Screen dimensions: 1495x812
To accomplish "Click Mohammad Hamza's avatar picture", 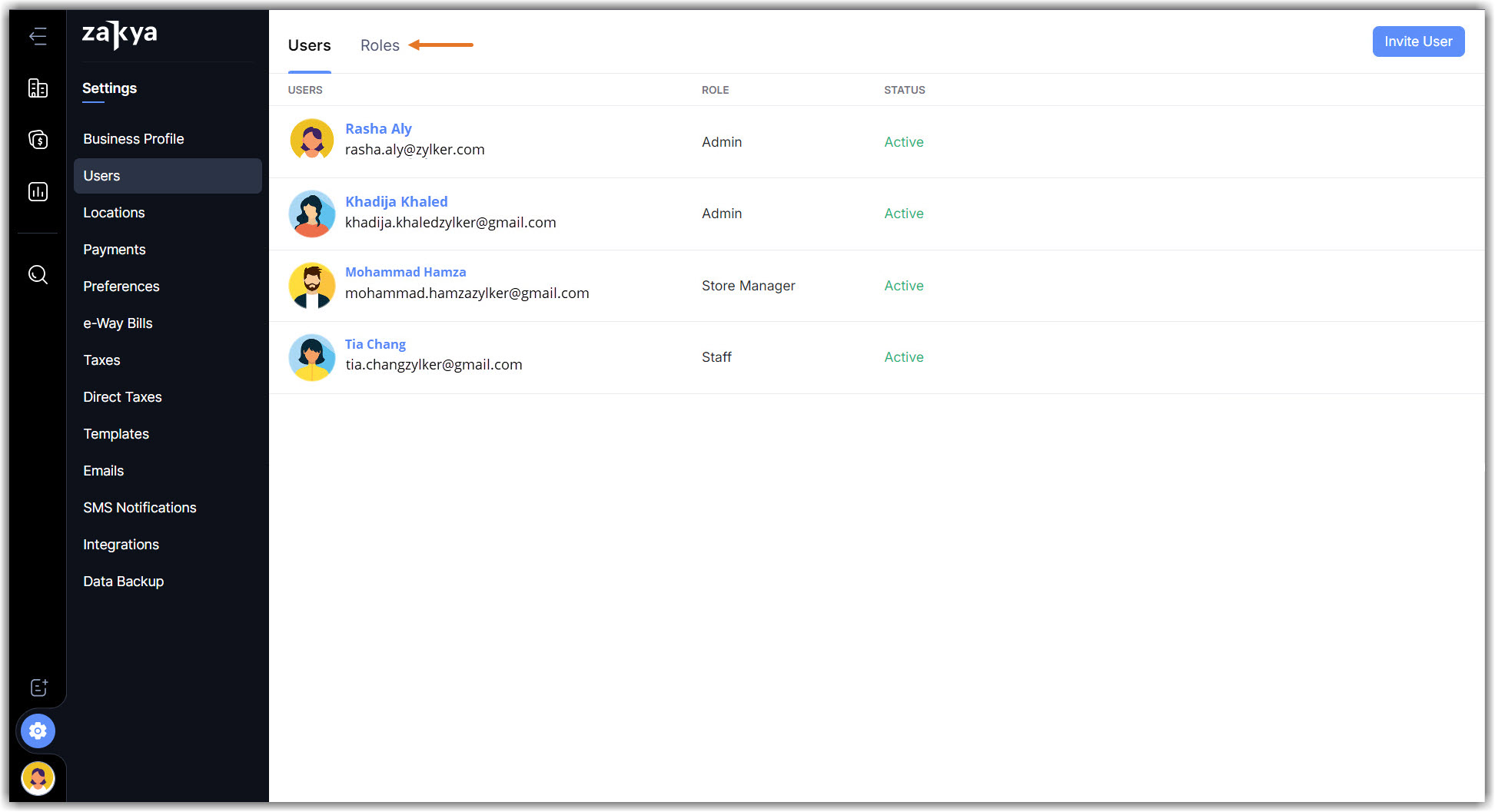I will tap(311, 285).
